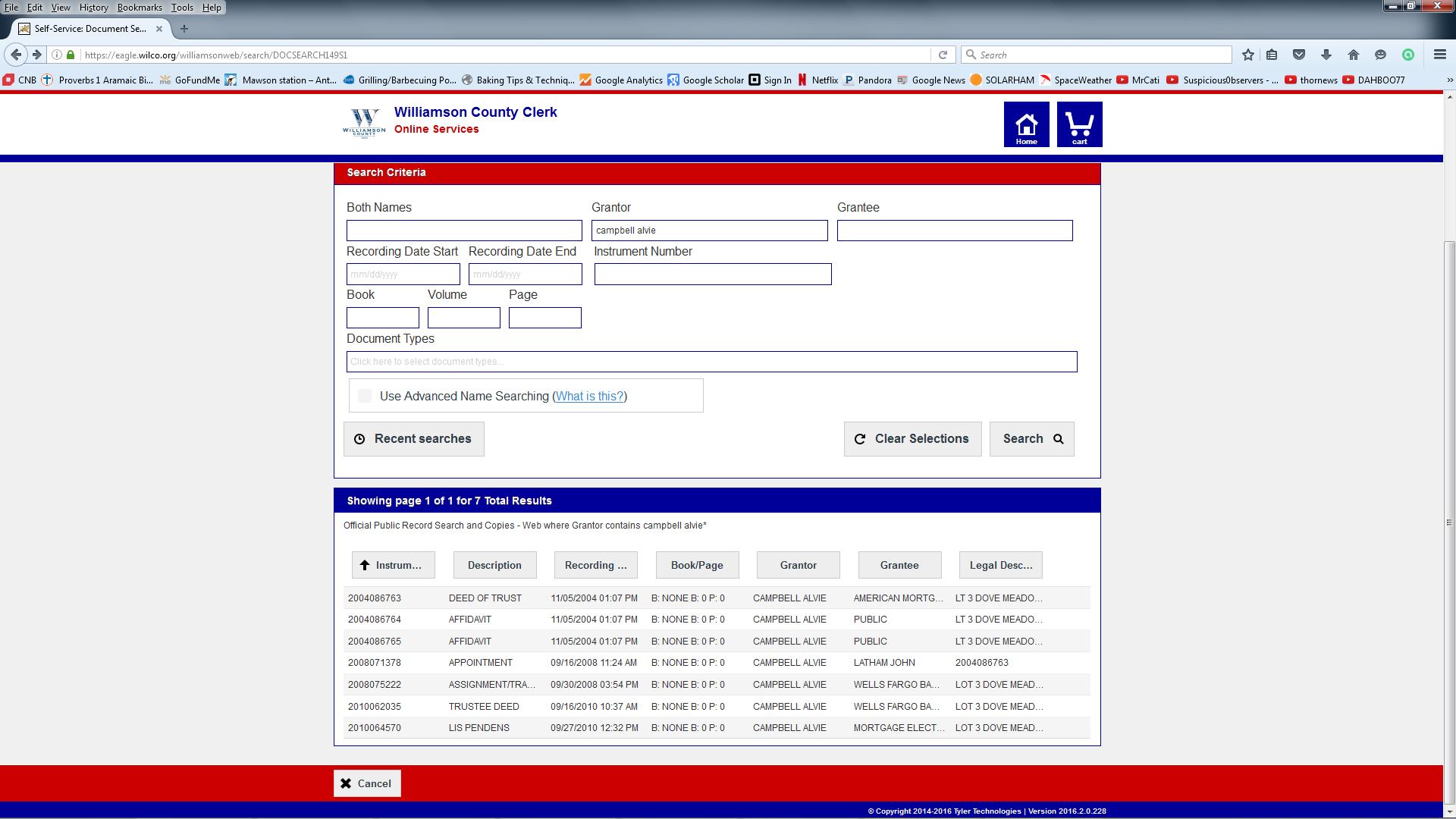Open the Williamson County Home icon
Image resolution: width=1456 pixels, height=819 pixels.
pos(1026,124)
